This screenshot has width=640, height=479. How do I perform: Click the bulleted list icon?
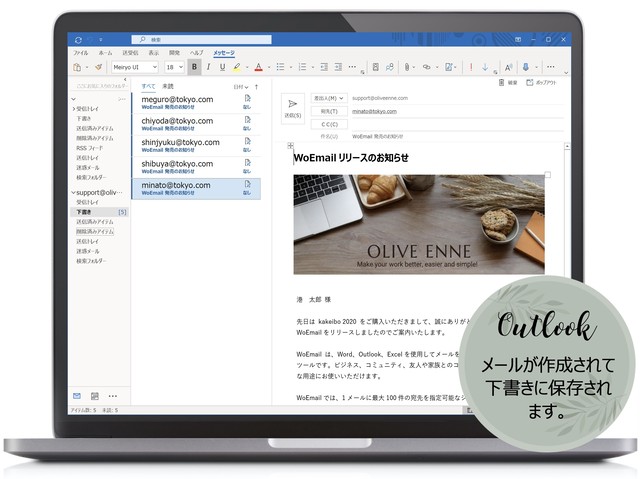point(280,67)
